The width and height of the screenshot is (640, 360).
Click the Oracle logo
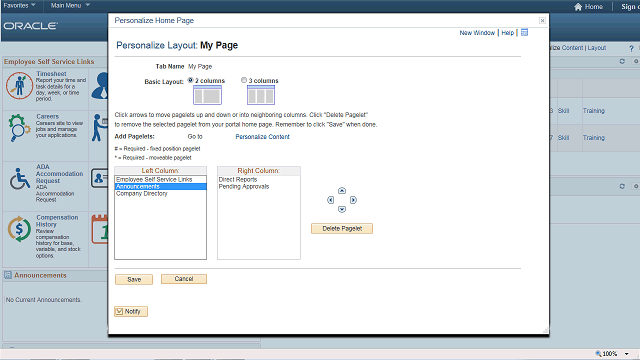click(31, 26)
